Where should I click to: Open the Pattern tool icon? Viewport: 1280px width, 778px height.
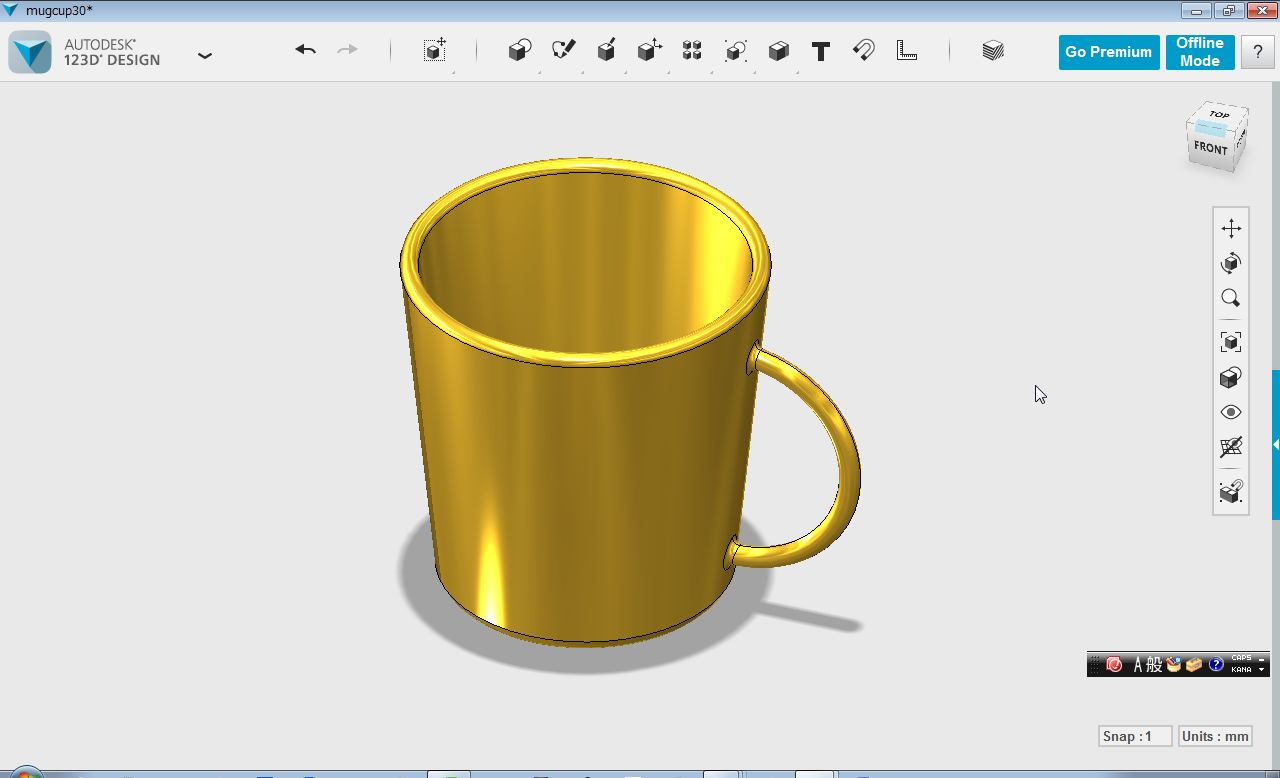(692, 51)
